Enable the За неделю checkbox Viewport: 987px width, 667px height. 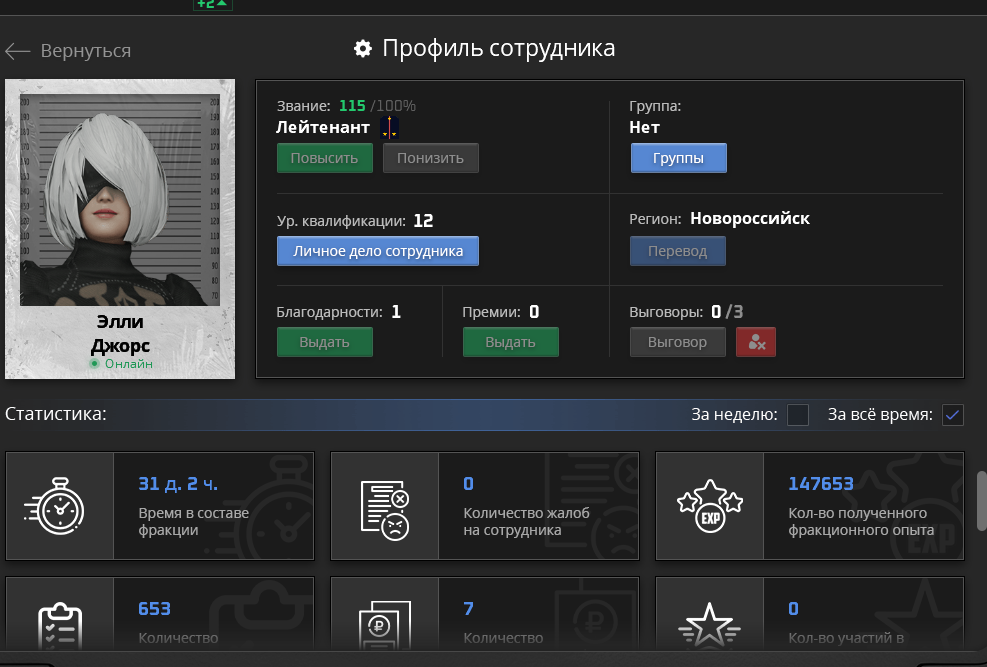798,415
